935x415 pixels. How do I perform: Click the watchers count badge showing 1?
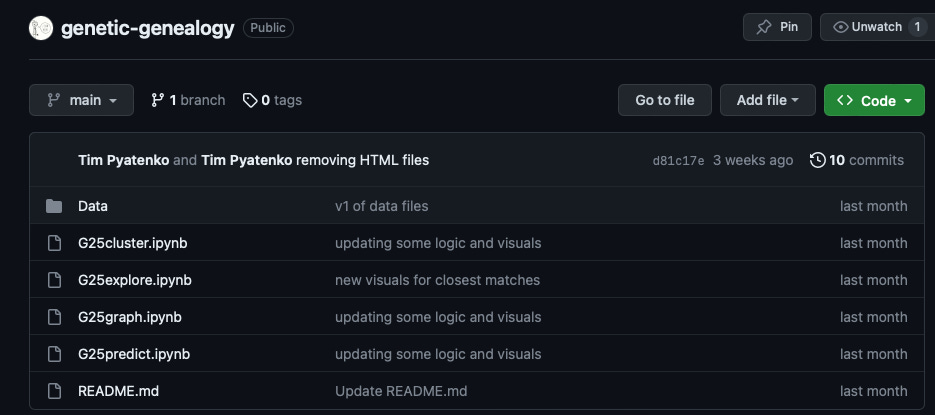tap(917, 27)
